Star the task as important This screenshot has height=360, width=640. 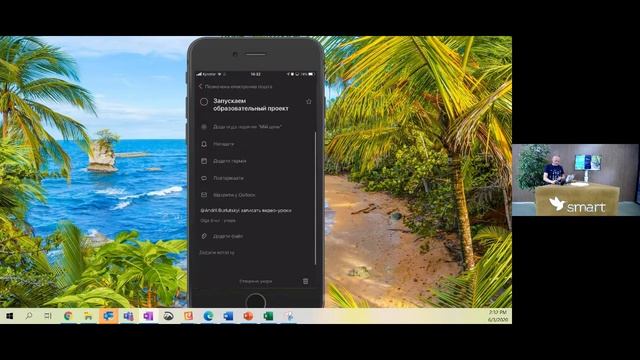tap(309, 101)
